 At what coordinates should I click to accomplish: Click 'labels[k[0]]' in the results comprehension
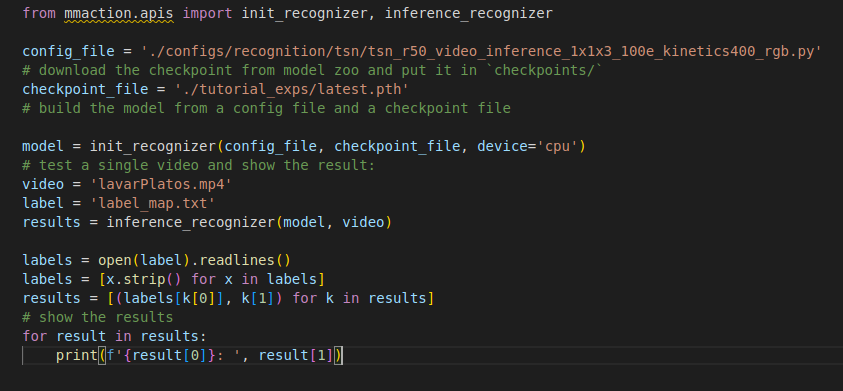[173, 298]
